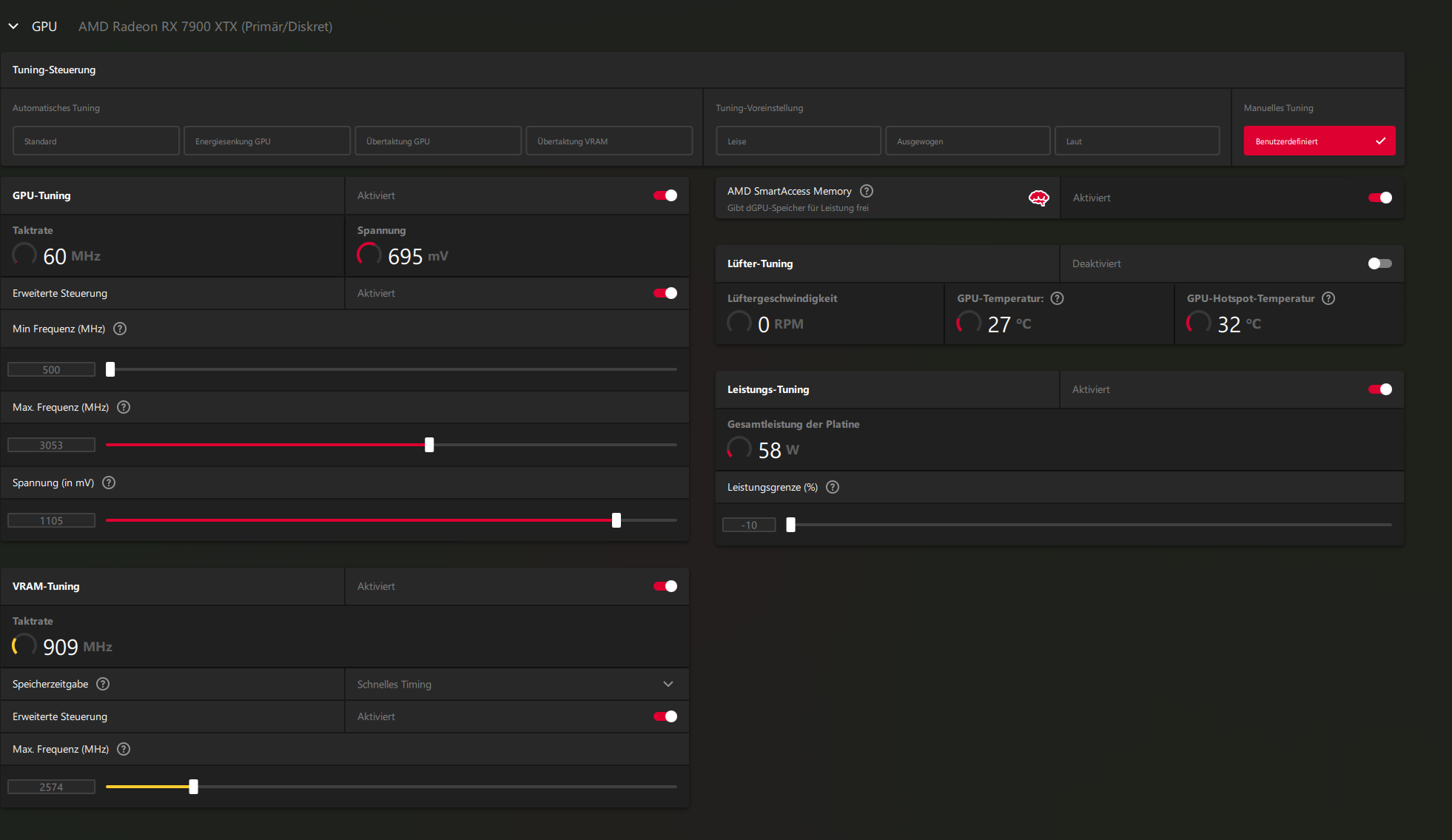
Task: Open the Speicherzeitgabe help icon
Action: [x=103, y=684]
